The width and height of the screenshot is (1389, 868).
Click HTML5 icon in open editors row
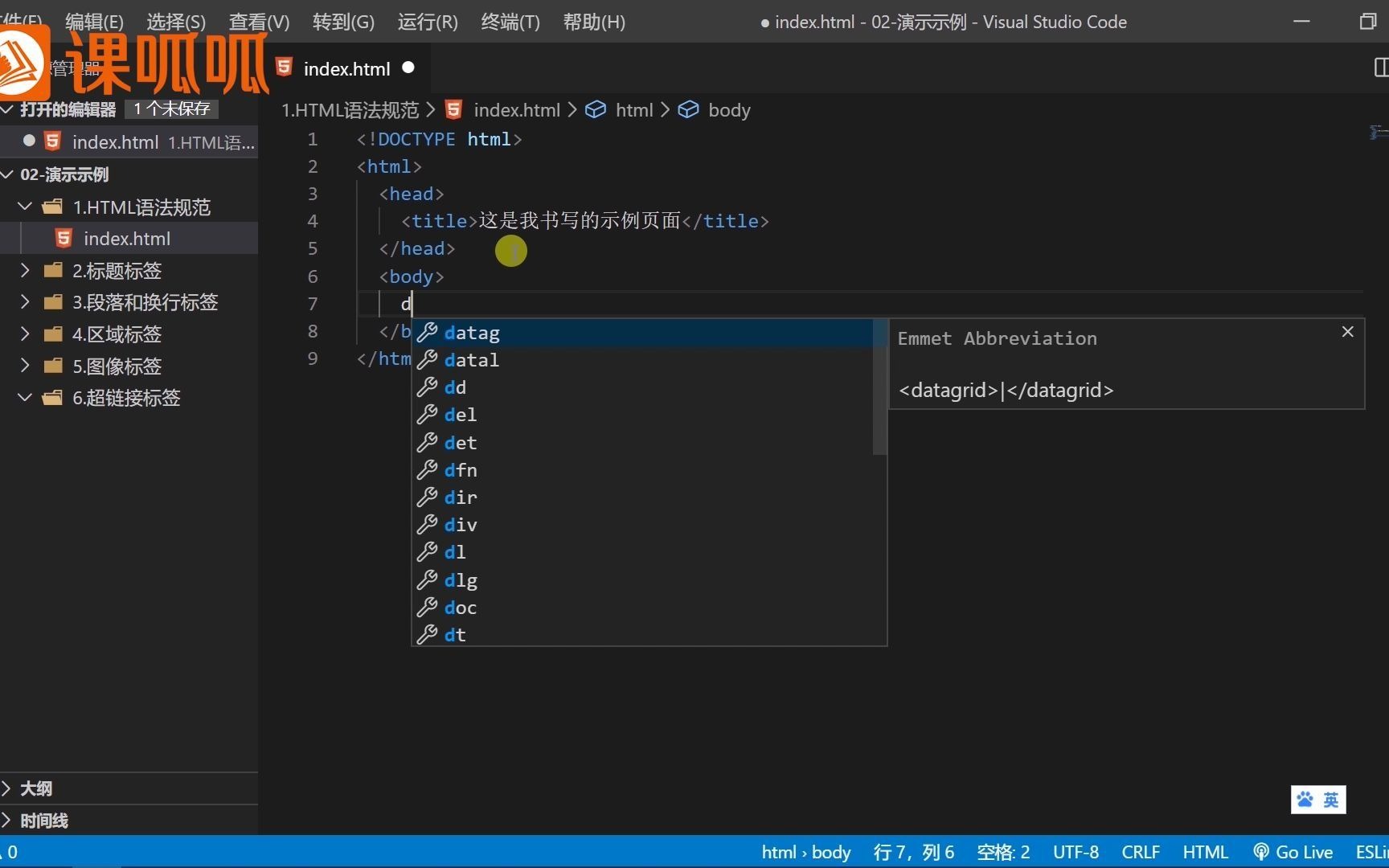(52, 141)
